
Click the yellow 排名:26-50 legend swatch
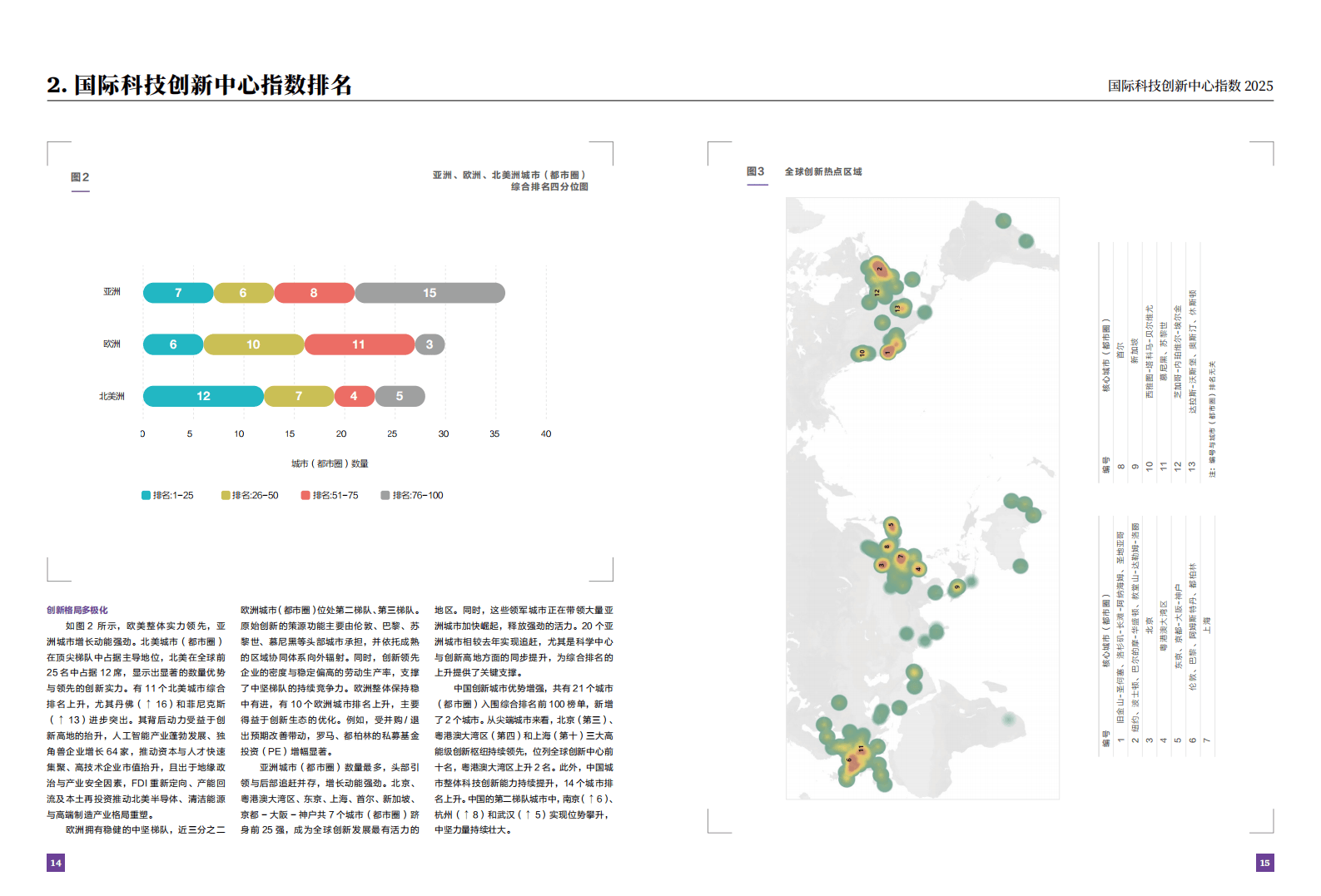(x=226, y=496)
